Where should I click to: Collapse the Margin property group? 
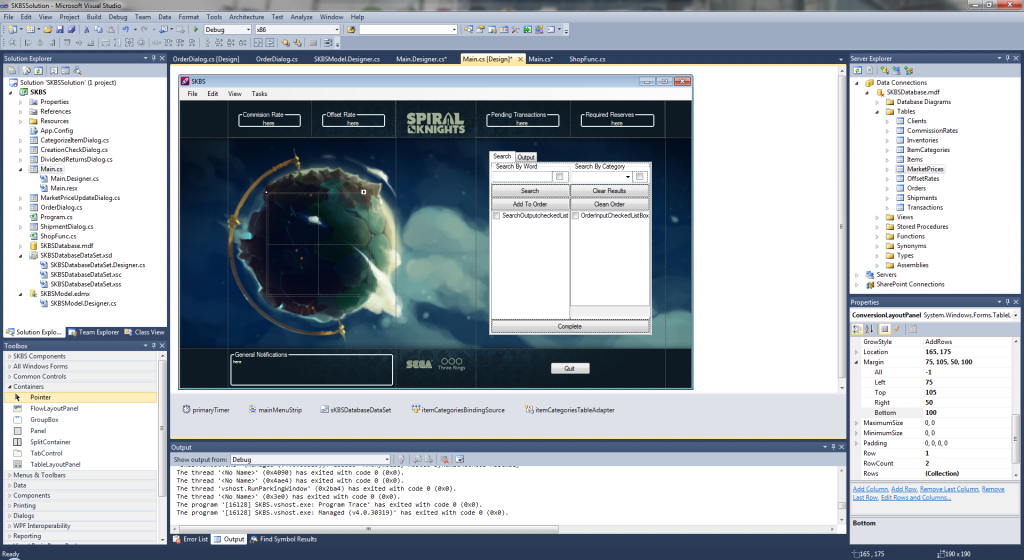(x=856, y=362)
